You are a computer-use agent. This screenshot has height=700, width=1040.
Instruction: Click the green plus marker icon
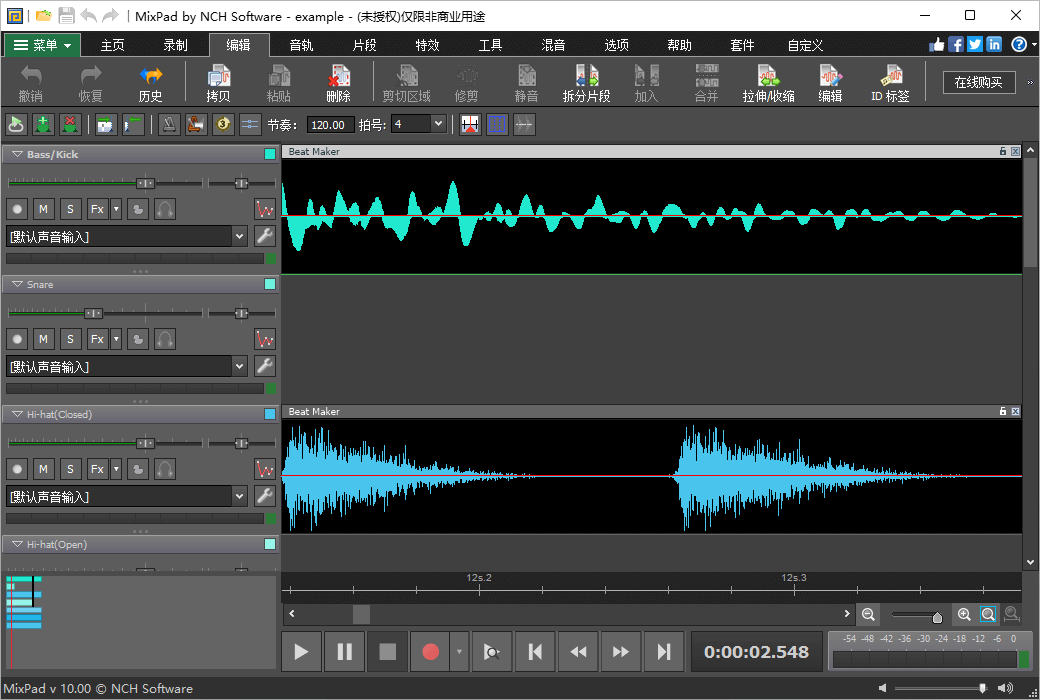tap(43, 124)
